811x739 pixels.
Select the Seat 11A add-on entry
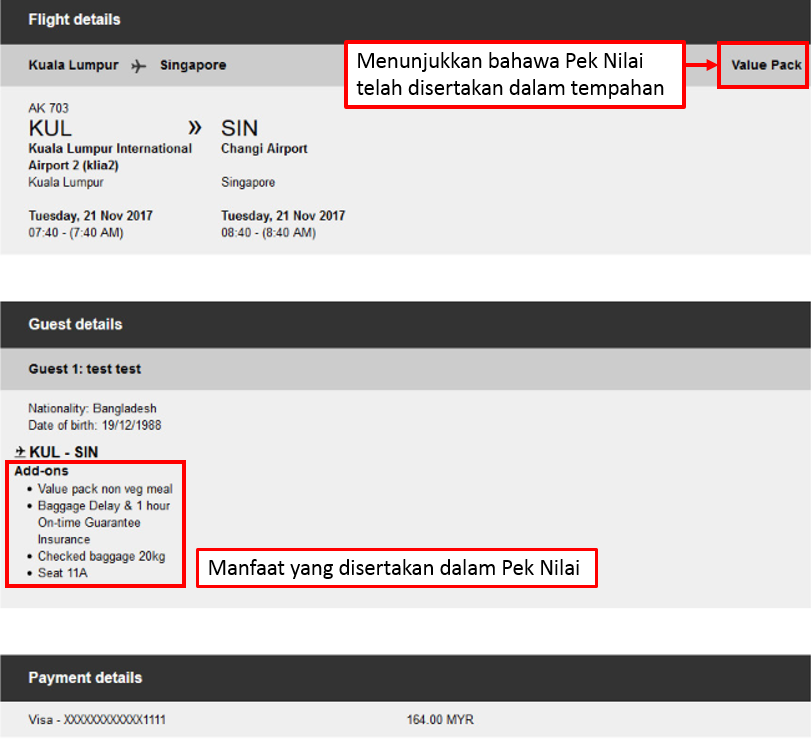click(x=61, y=572)
